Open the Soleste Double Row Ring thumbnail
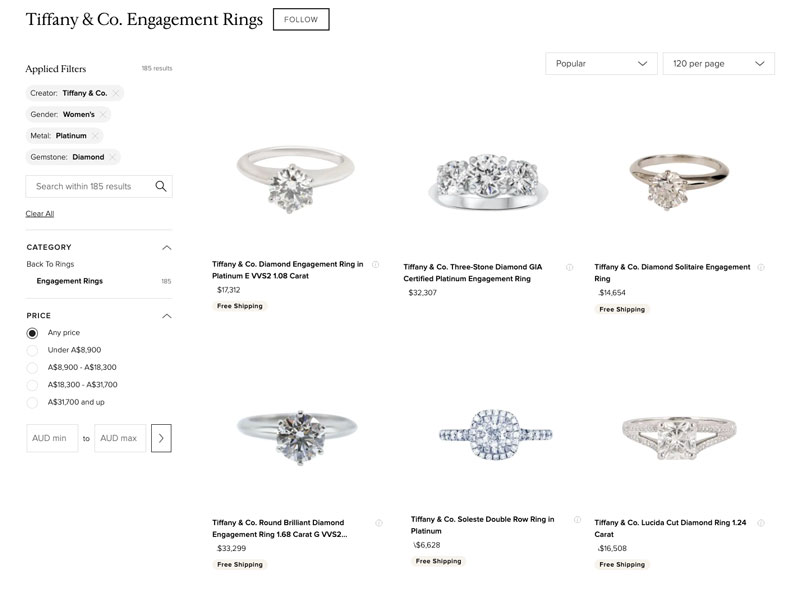 (x=495, y=434)
